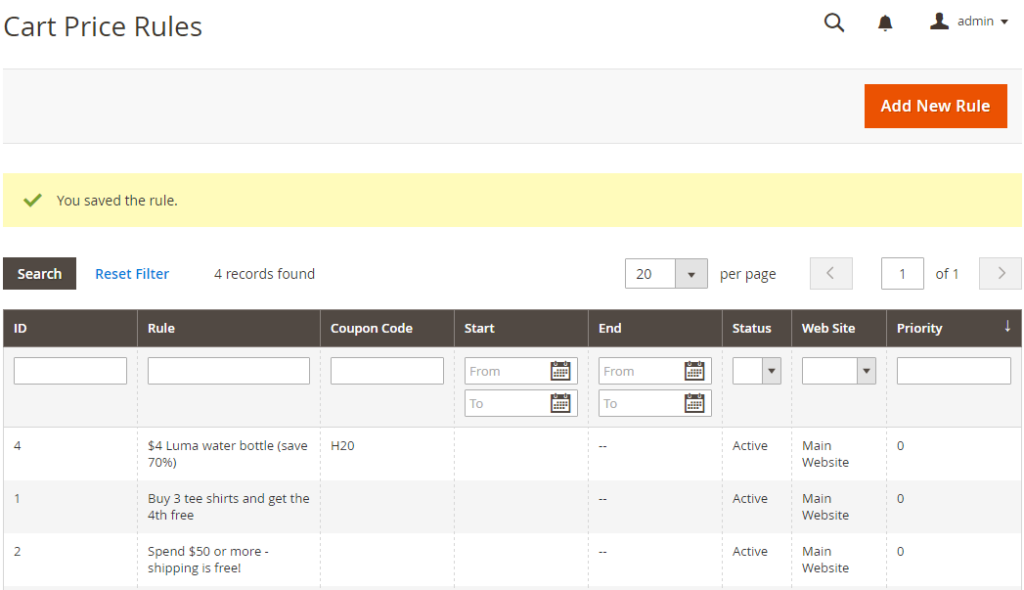This screenshot has width=1024, height=590.
Task: Sort by Status column header
Action: [x=757, y=328]
